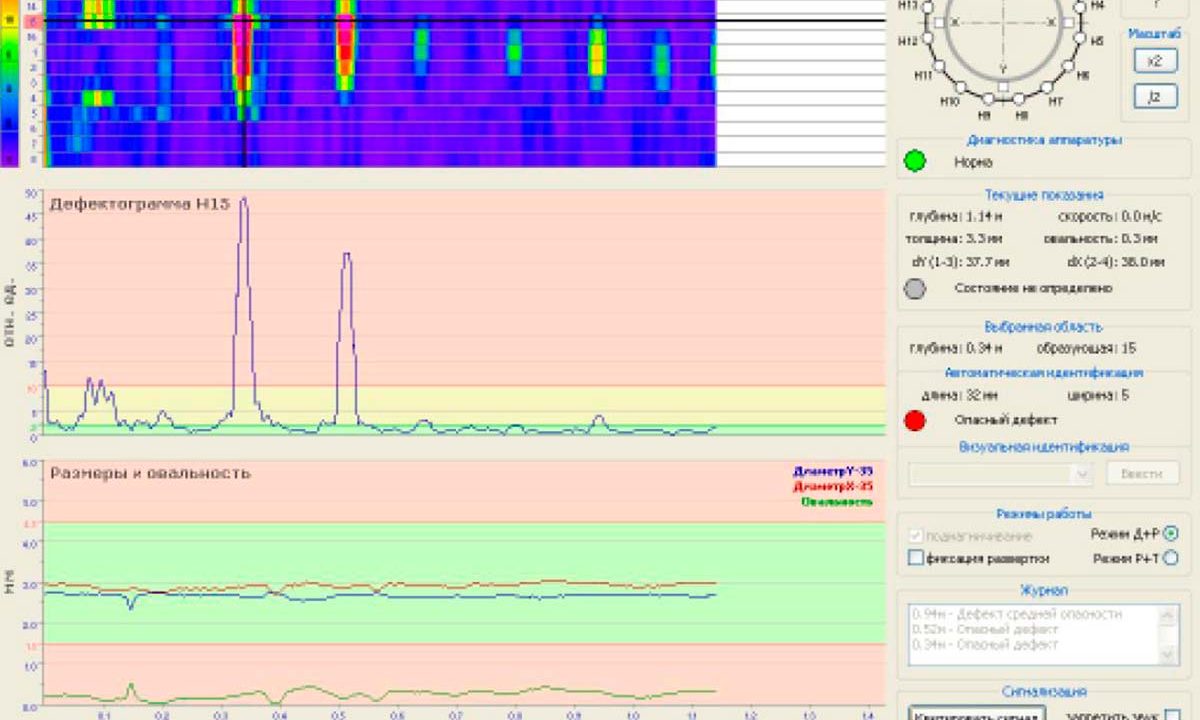The height and width of the screenshot is (720, 1200).
Task: Click the tallest peak in the H15 defectogram
Action: point(243,200)
